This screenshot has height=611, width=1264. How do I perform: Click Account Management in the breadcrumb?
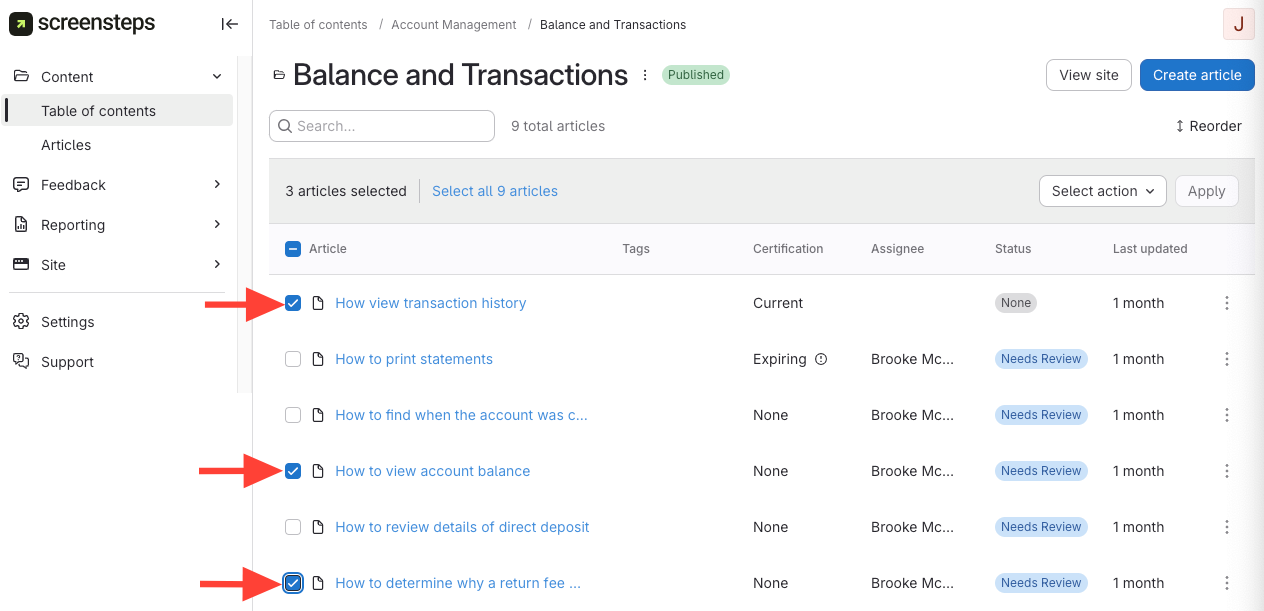[x=454, y=24]
